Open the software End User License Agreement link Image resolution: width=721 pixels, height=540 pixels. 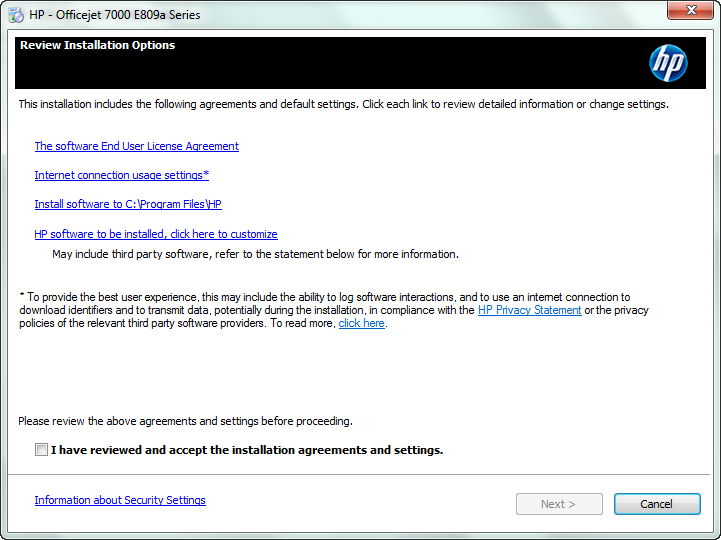pyautogui.click(x=137, y=146)
